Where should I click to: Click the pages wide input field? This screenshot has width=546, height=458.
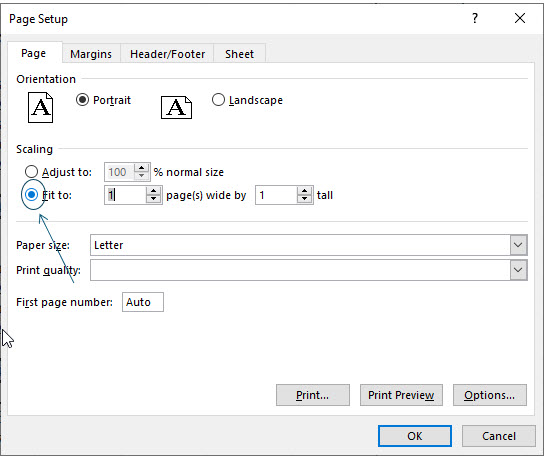(x=126, y=195)
